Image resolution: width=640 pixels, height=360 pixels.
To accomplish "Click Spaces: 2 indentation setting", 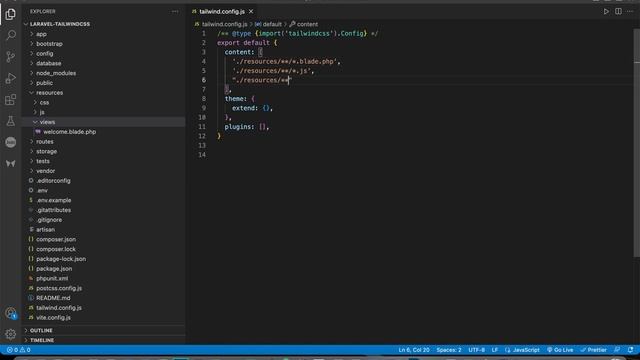I will pos(449,350).
